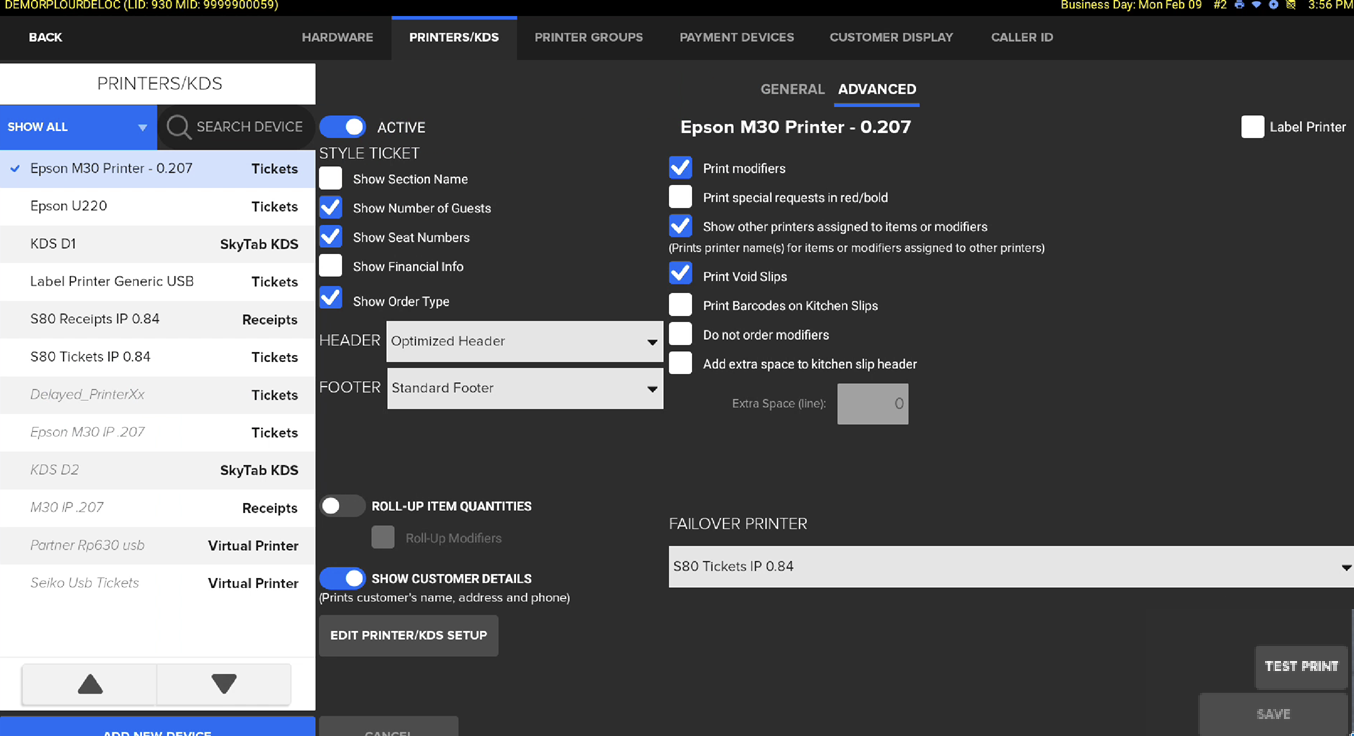Open the FOOTER dropdown

tap(524, 388)
